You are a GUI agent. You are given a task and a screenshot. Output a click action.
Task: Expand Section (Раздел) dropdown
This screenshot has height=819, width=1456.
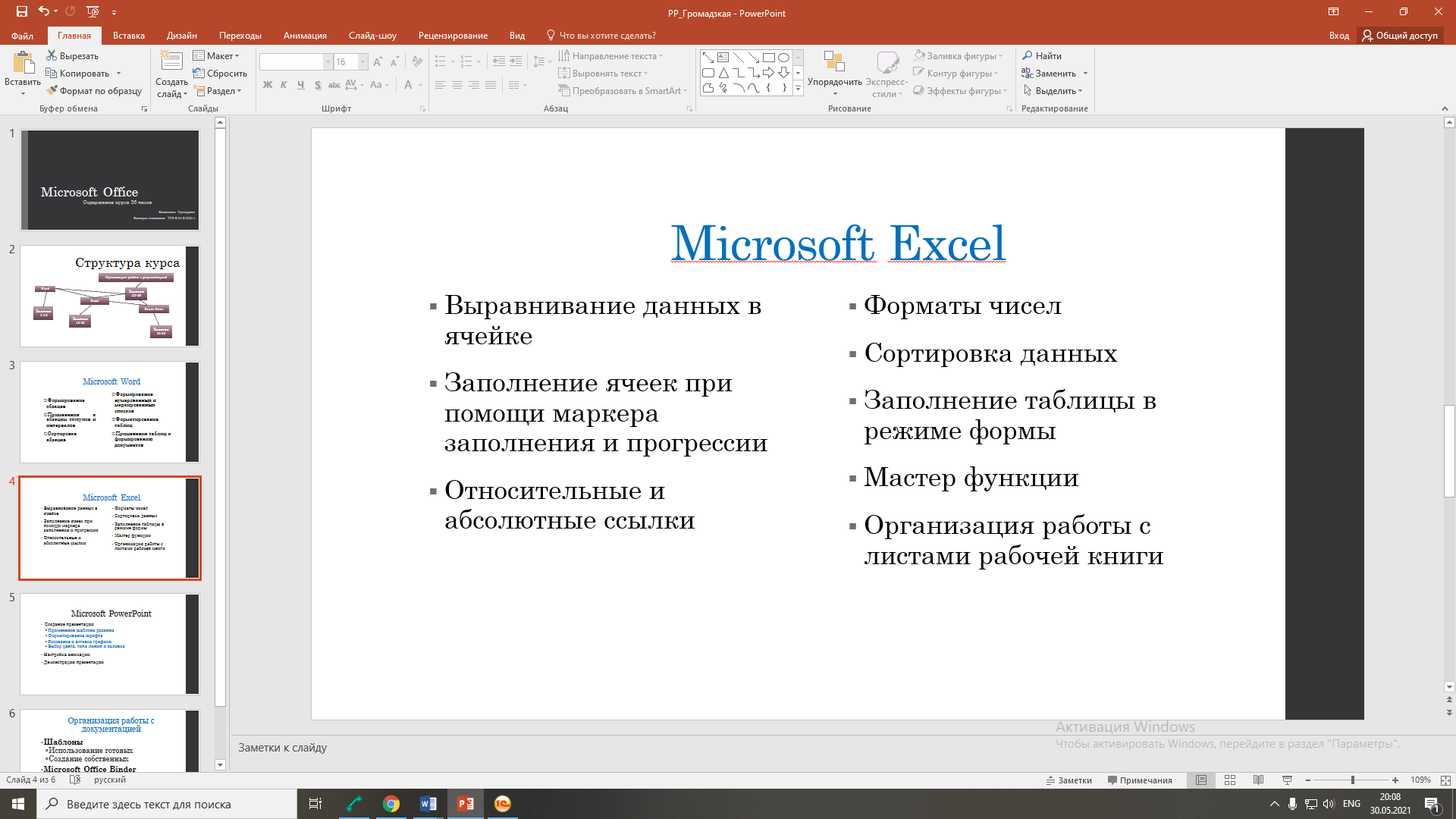(218, 90)
